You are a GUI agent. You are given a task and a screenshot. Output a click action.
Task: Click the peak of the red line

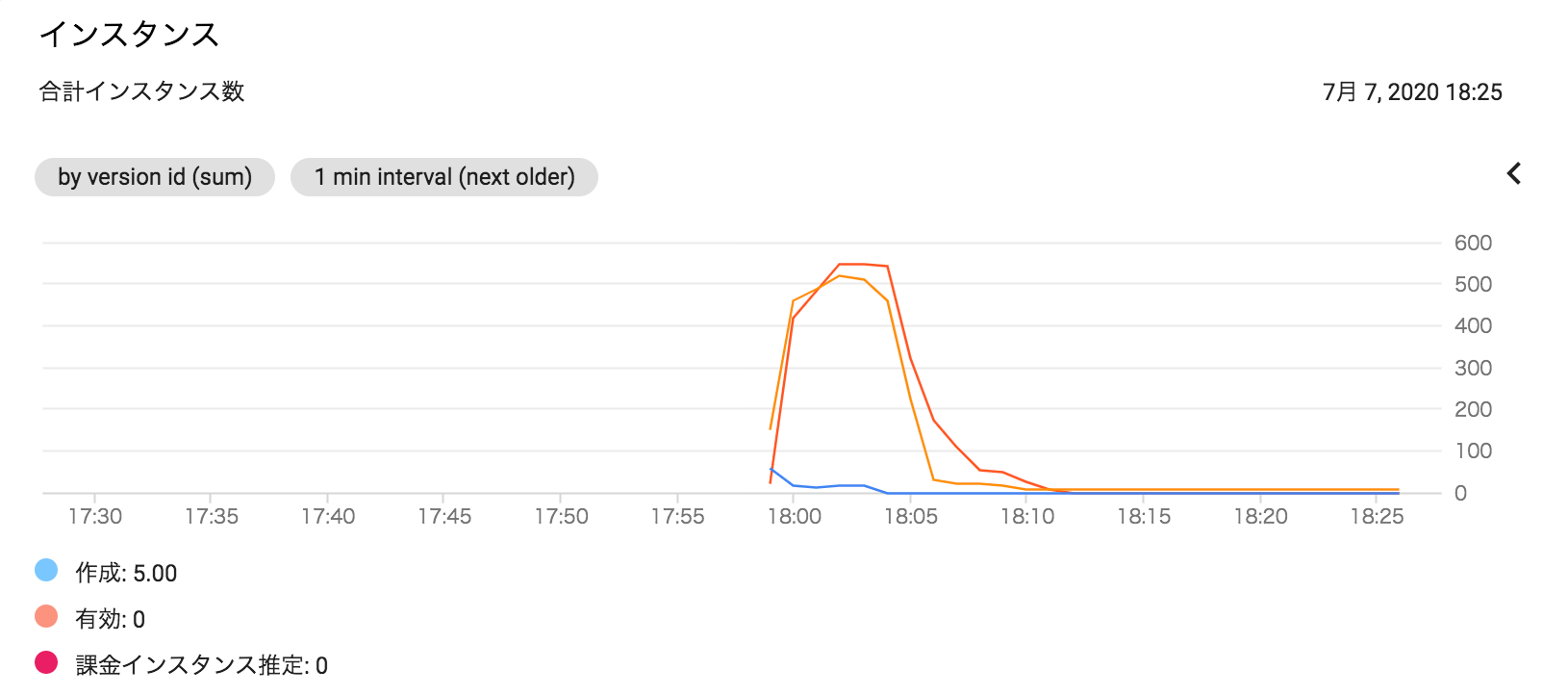(851, 264)
